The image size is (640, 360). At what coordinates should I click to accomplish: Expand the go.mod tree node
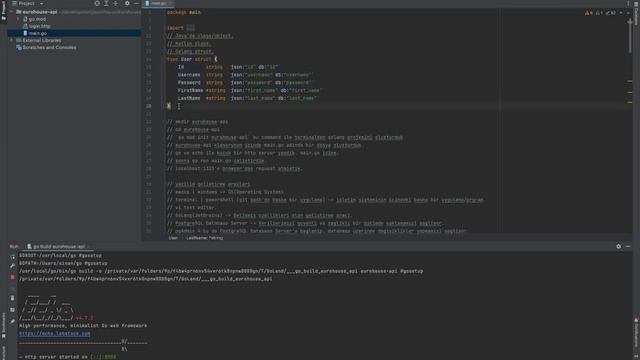[18, 19]
